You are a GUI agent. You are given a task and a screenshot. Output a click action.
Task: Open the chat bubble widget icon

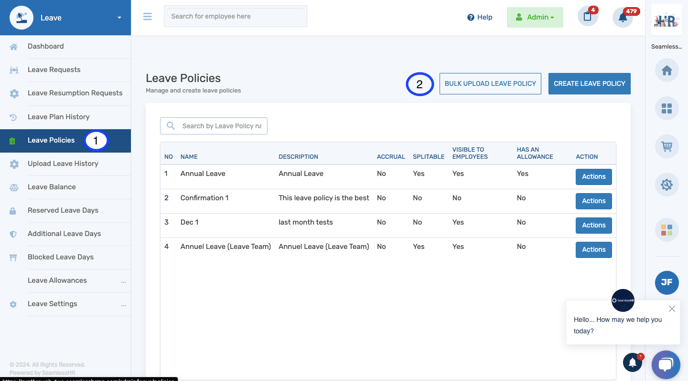666,364
